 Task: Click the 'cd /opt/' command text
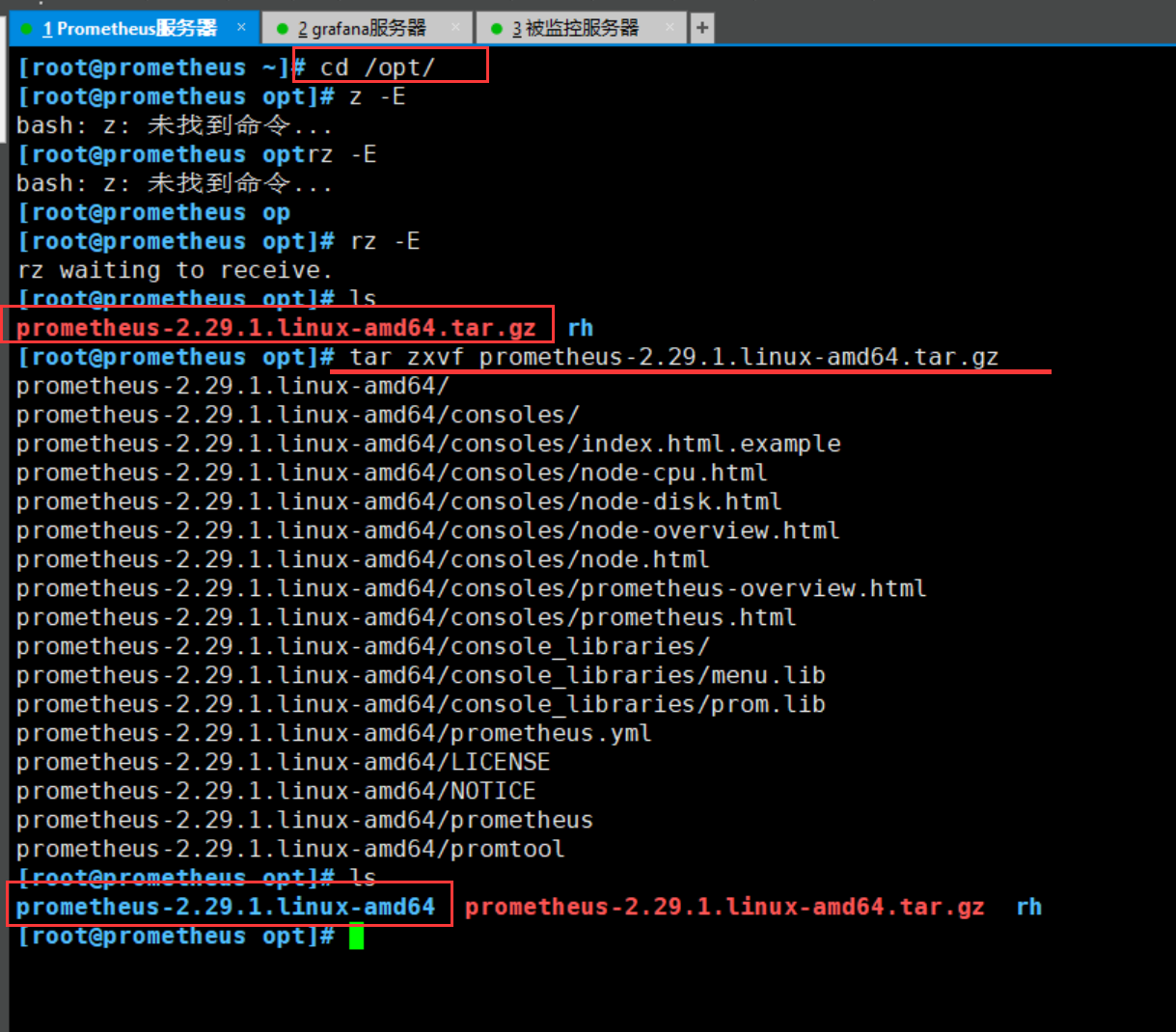pyautogui.click(x=377, y=68)
